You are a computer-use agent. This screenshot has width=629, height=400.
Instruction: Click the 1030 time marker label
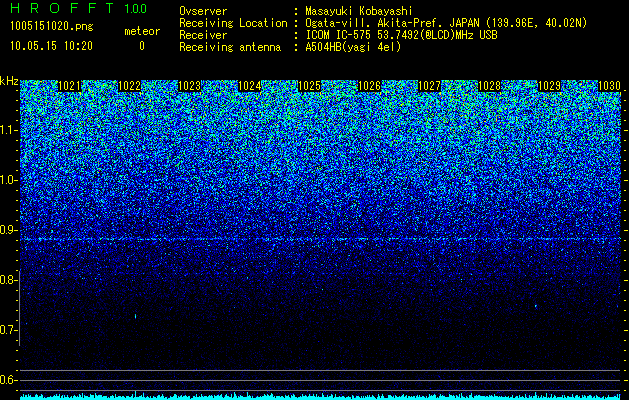pyautogui.click(x=610, y=86)
